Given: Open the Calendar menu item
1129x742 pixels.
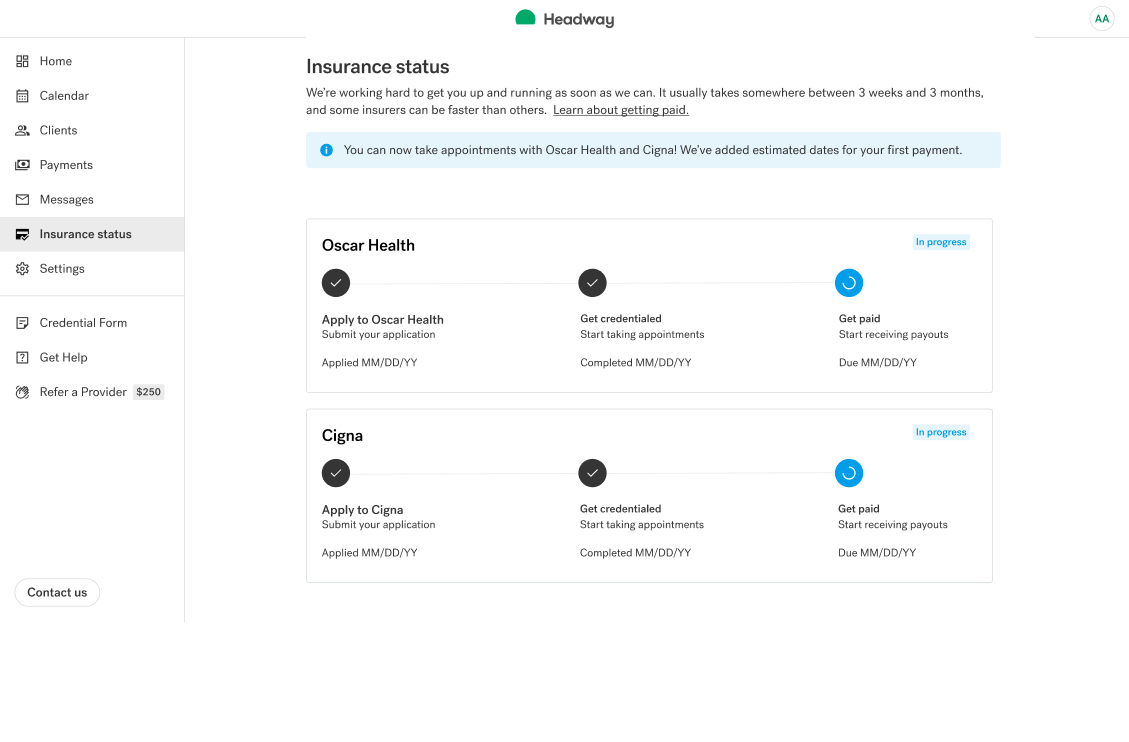Looking at the screenshot, I should [92, 96].
